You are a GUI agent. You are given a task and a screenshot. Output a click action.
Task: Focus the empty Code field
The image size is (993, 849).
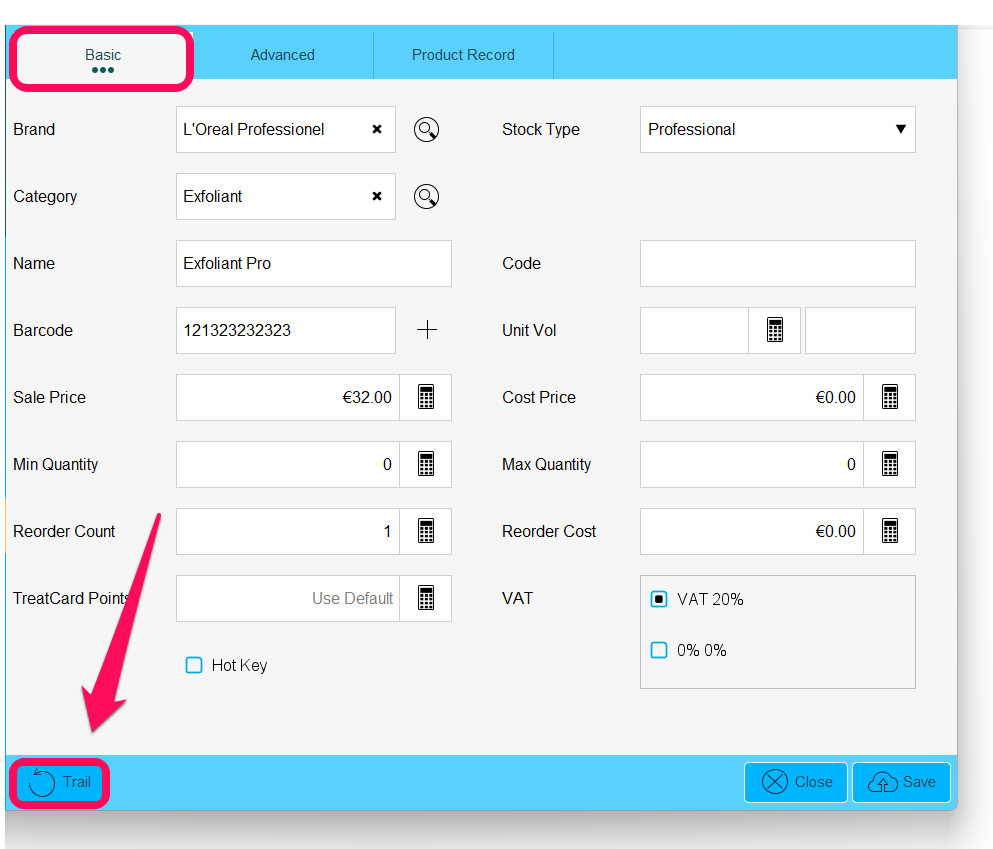tap(778, 263)
